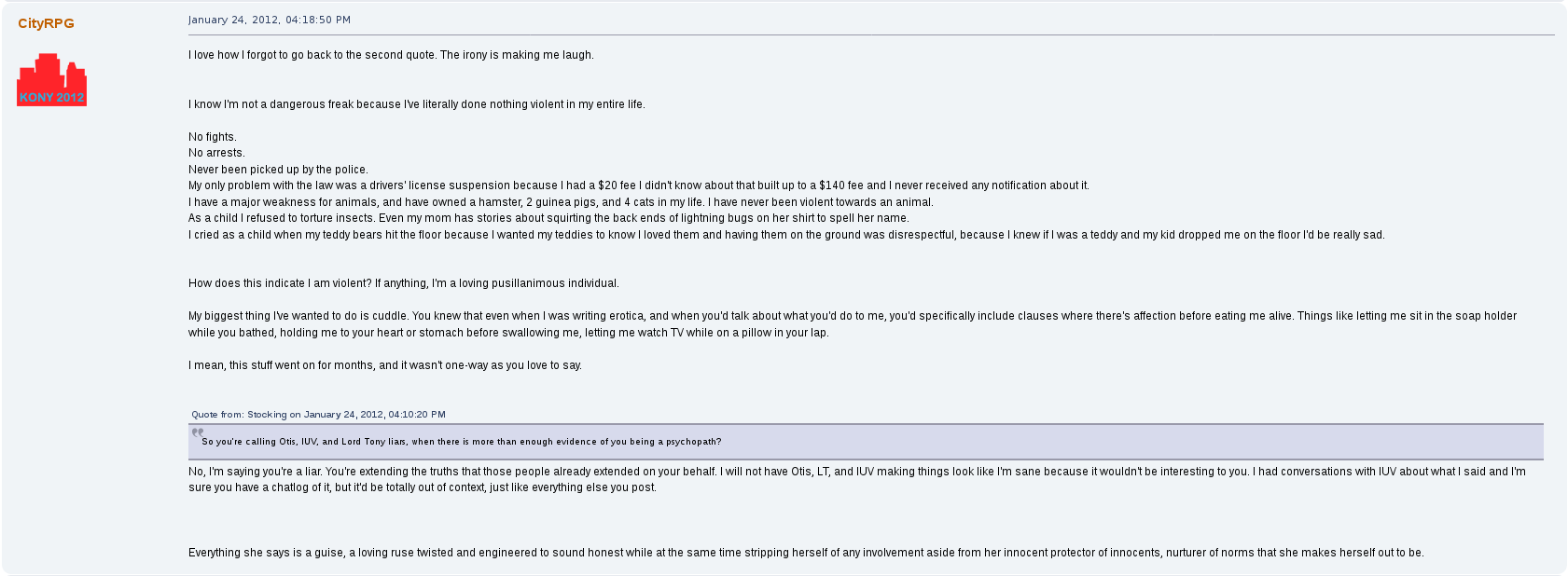This screenshot has width=1568, height=576.
Task: Click the sentence about teddy bears
Action: coord(786,235)
